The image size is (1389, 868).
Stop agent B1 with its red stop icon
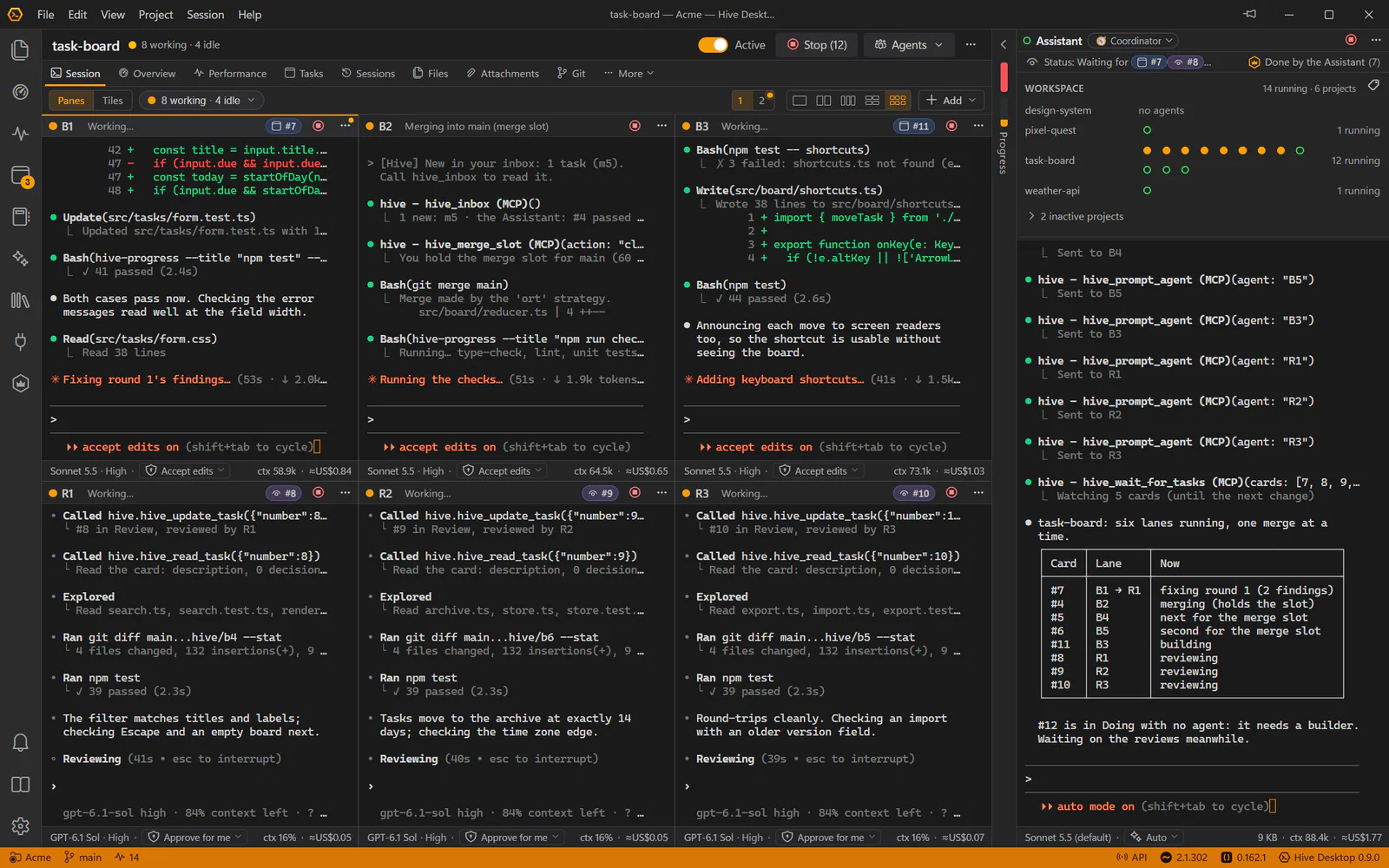point(319,126)
